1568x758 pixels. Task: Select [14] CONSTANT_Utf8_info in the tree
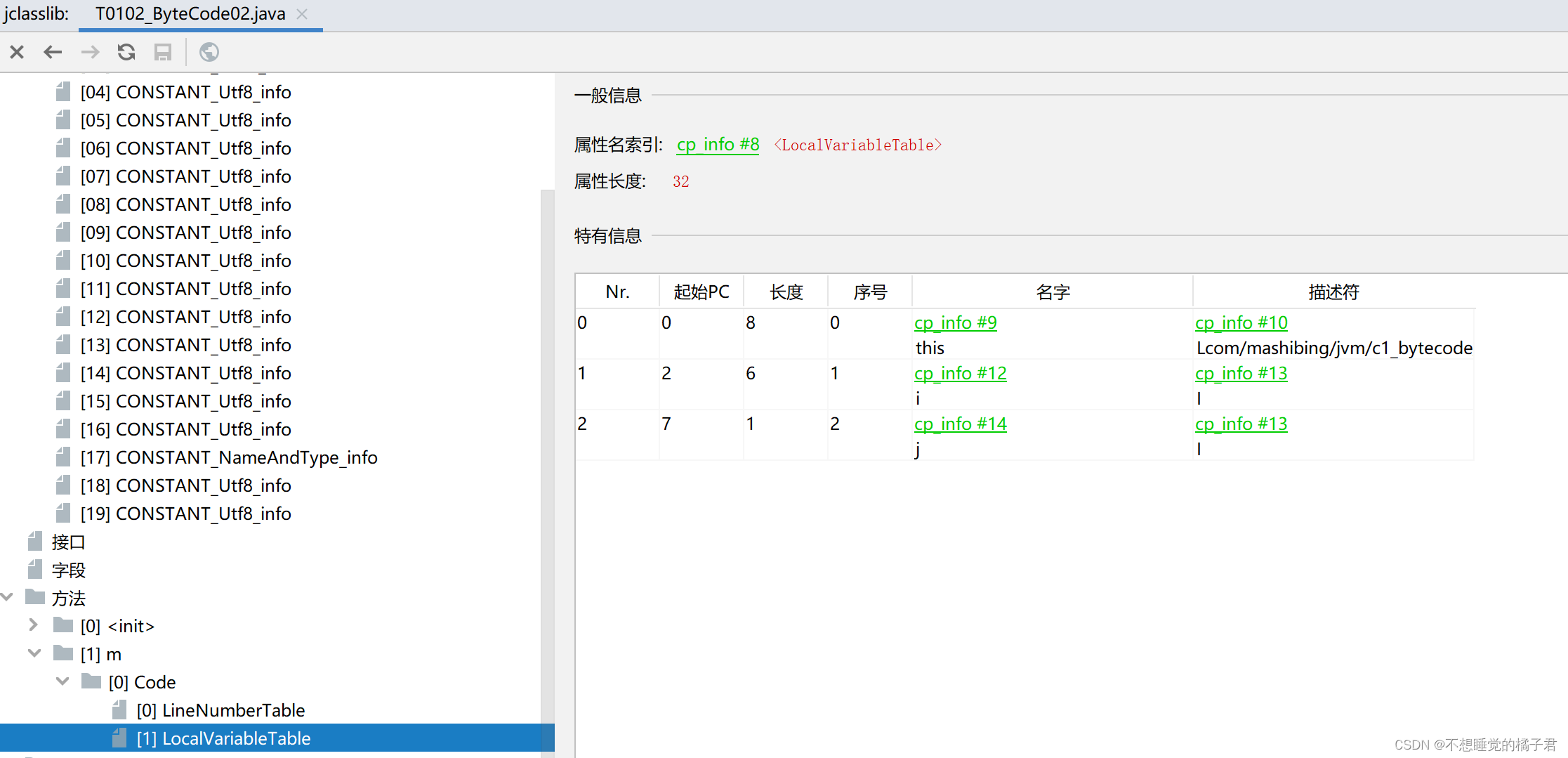(x=185, y=373)
